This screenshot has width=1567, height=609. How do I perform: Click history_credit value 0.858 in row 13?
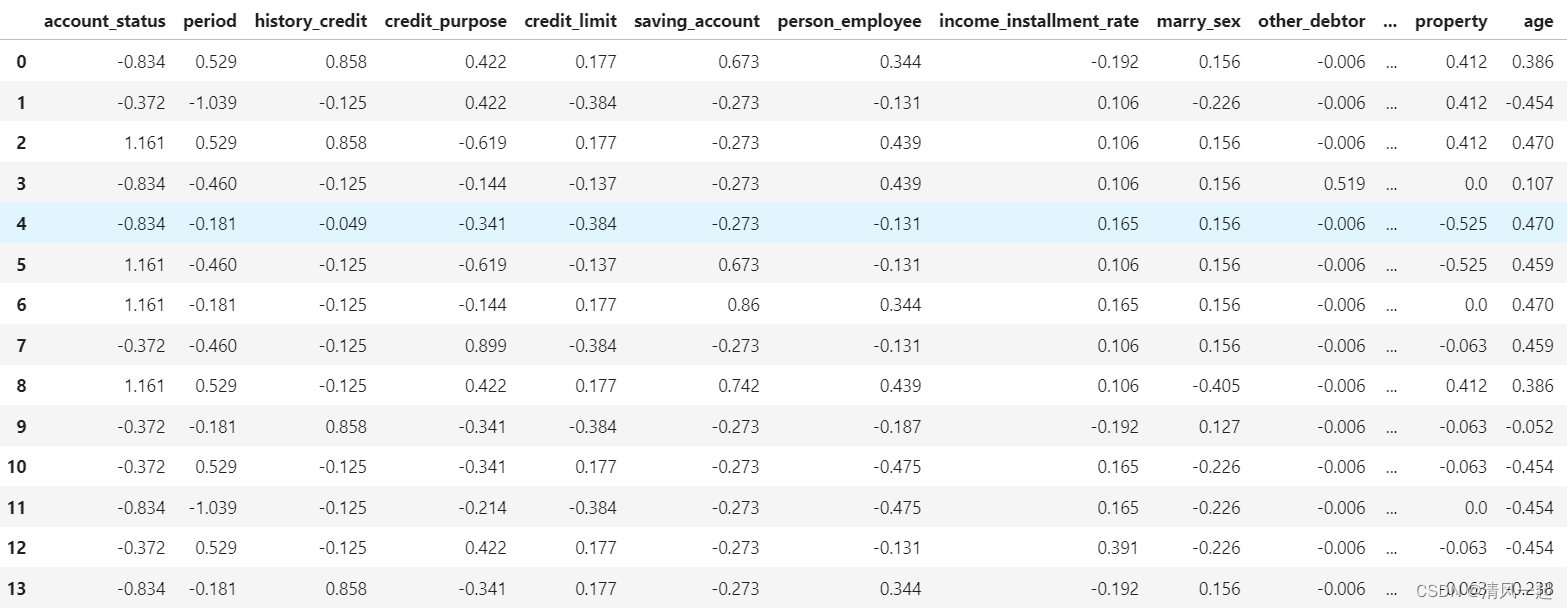coord(347,589)
